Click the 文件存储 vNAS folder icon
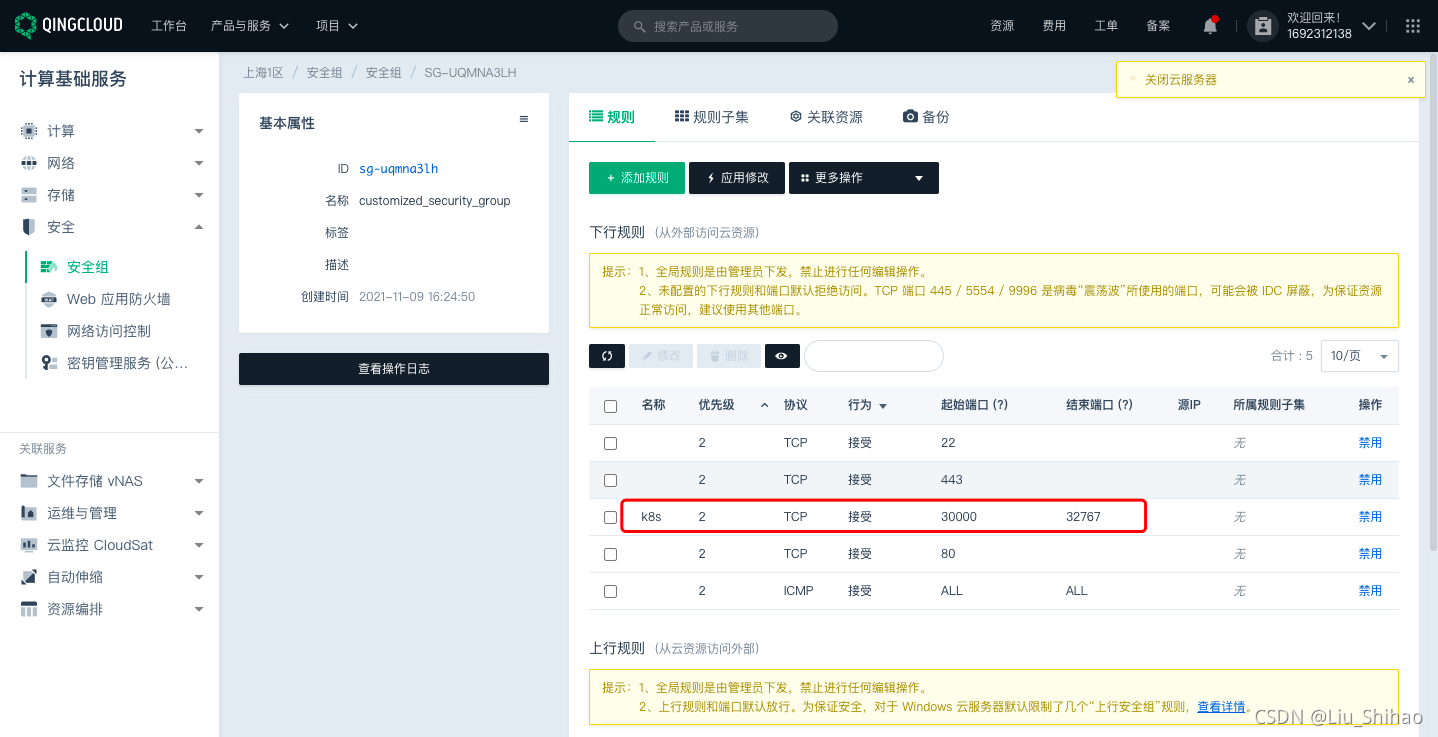 29,481
